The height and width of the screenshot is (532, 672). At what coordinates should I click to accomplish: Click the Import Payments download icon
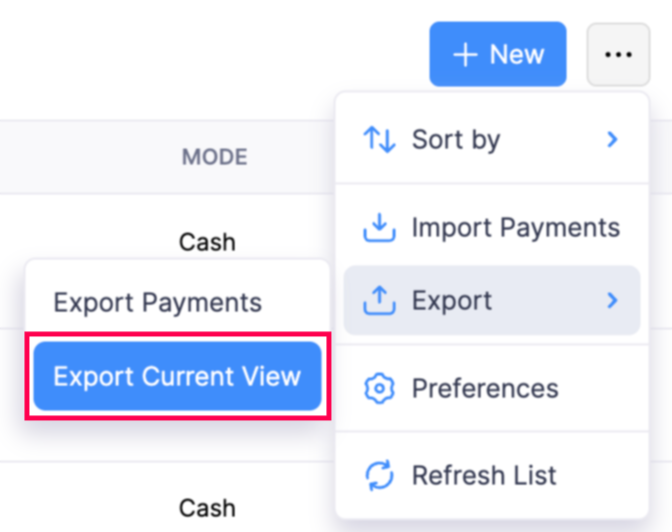(x=379, y=228)
